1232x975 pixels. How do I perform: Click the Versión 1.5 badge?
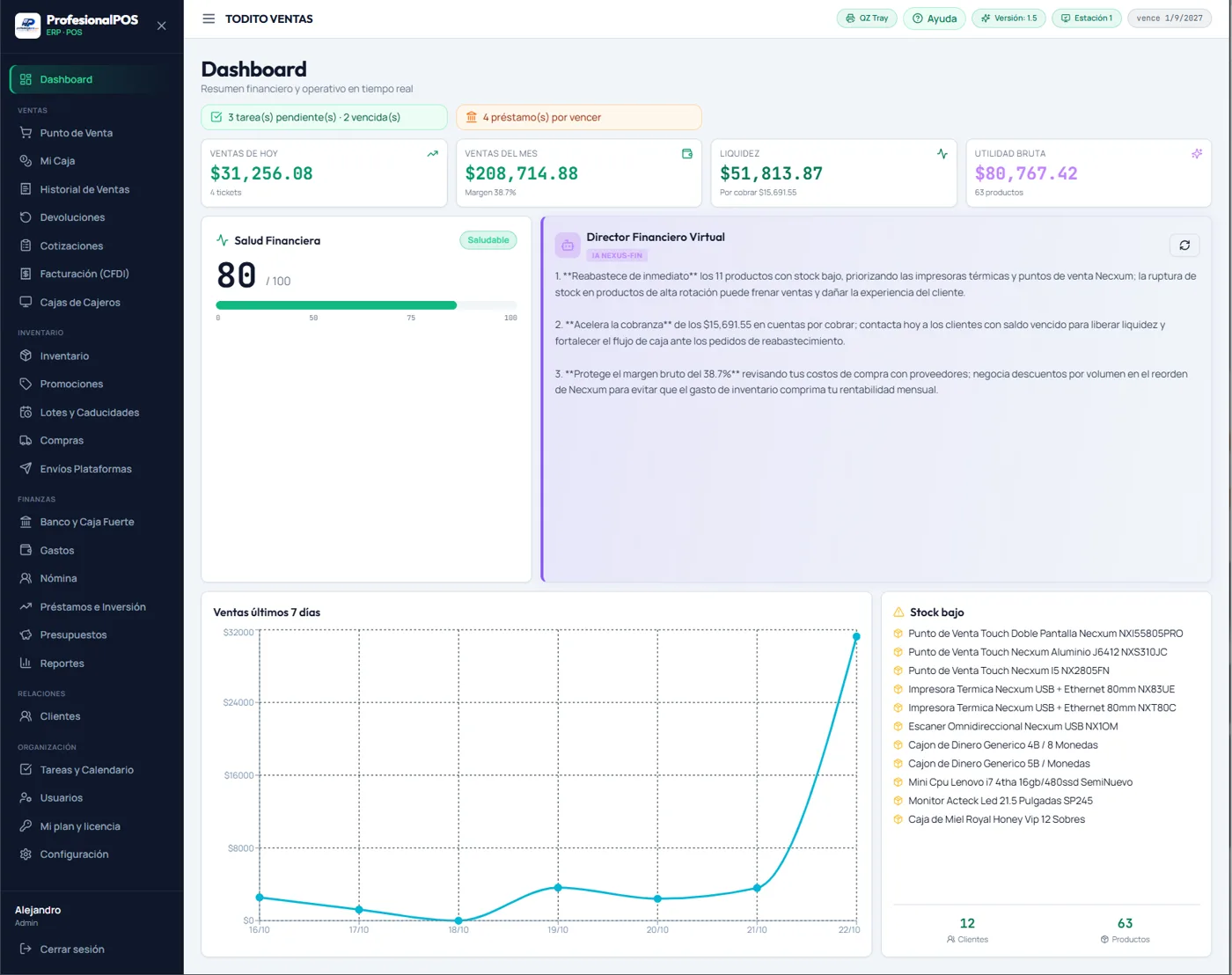click(1008, 18)
